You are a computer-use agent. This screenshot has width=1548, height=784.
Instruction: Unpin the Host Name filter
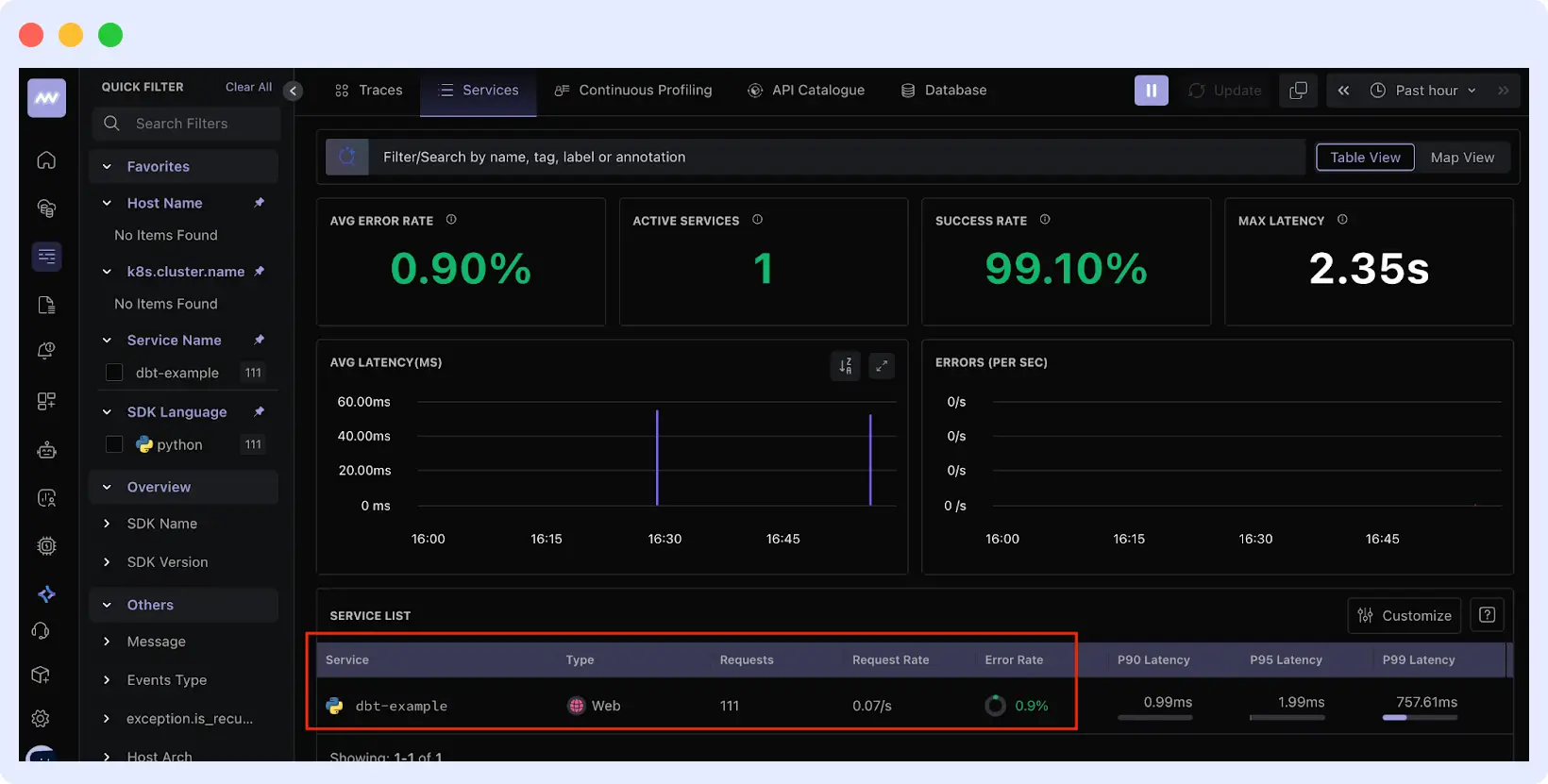(x=260, y=203)
